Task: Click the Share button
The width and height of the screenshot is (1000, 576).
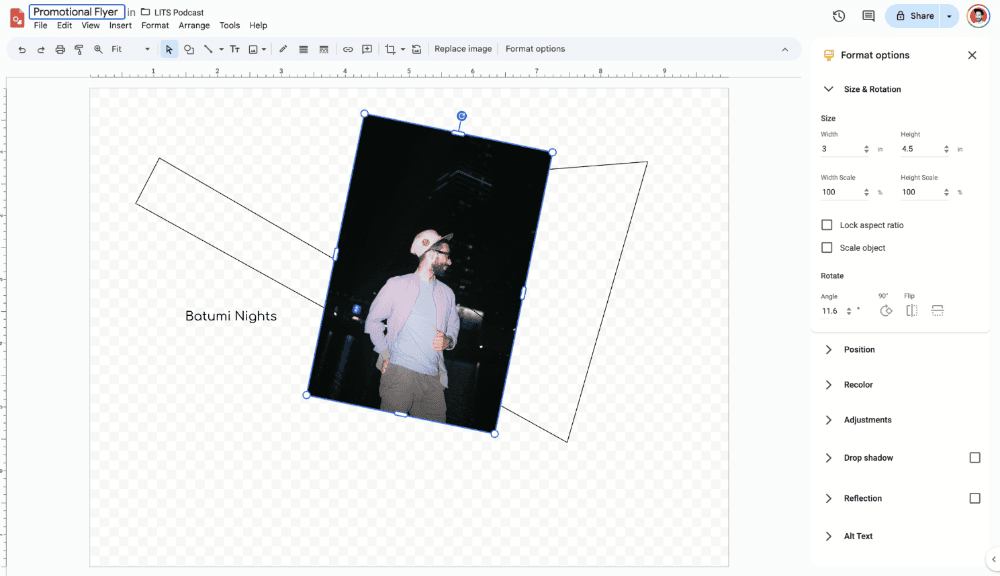Action: coord(914,16)
